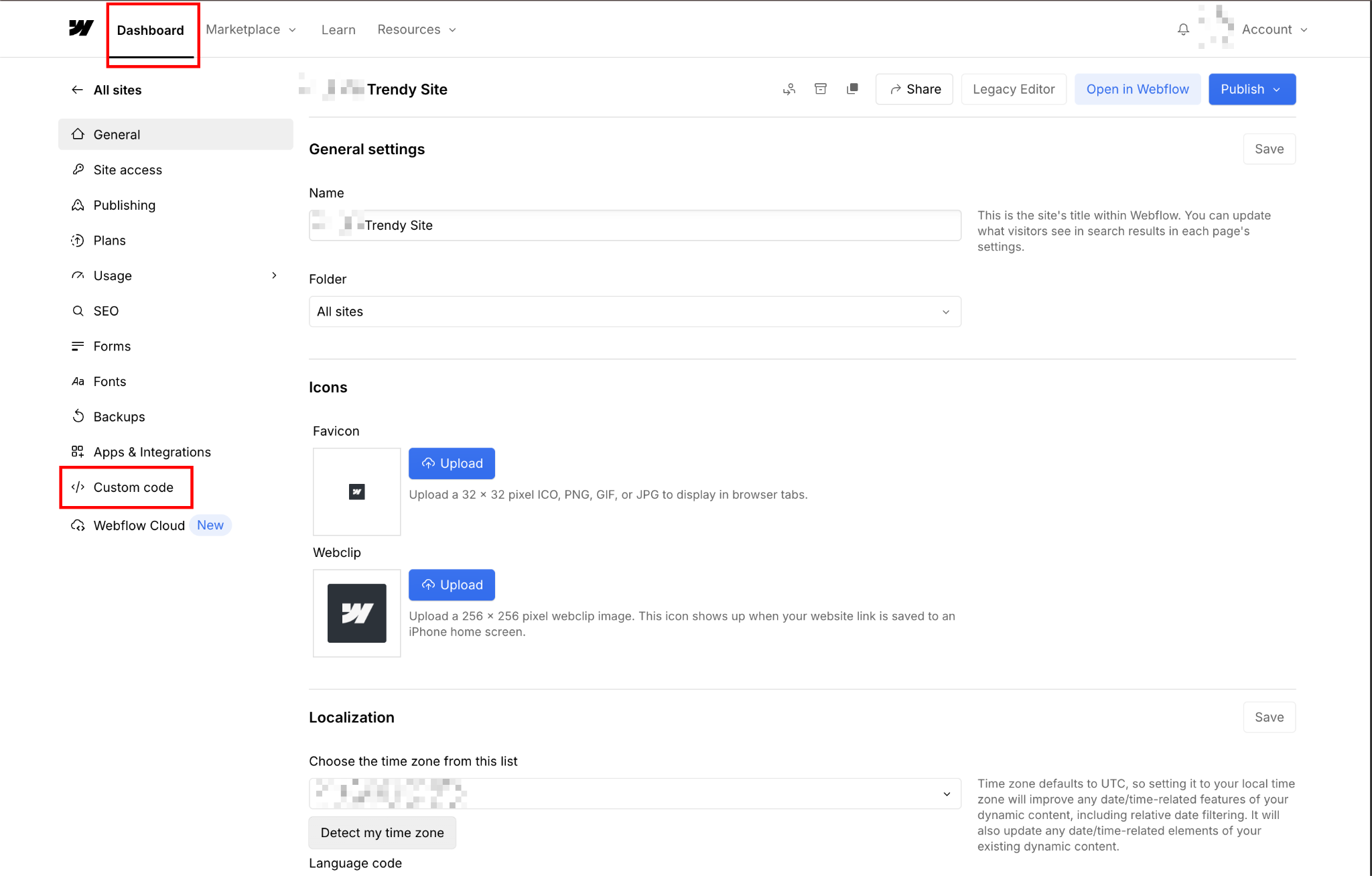Click the site Name input field
Image resolution: width=1372 pixels, height=876 pixels.
coord(634,225)
